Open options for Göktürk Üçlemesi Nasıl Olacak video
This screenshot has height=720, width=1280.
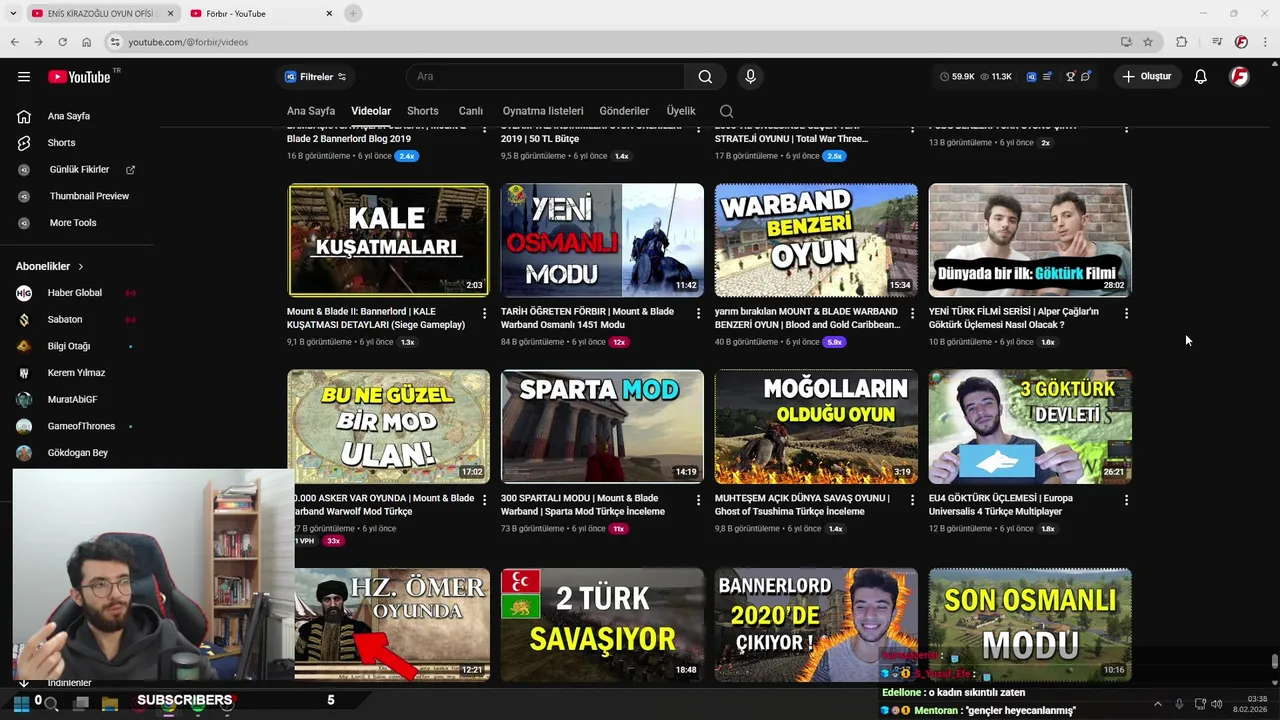[x=1126, y=313]
